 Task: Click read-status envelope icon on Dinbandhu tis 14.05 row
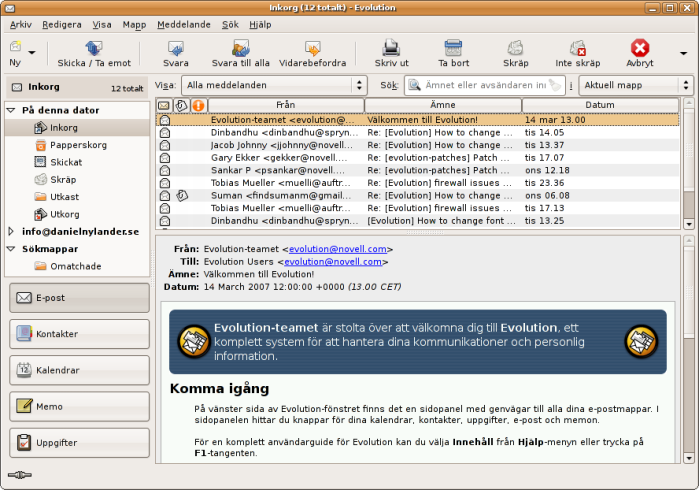pyautogui.click(x=164, y=133)
